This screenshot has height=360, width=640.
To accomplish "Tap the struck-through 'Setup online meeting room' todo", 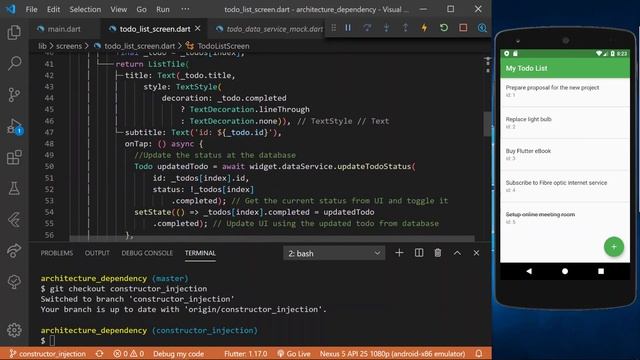I will click(565, 218).
